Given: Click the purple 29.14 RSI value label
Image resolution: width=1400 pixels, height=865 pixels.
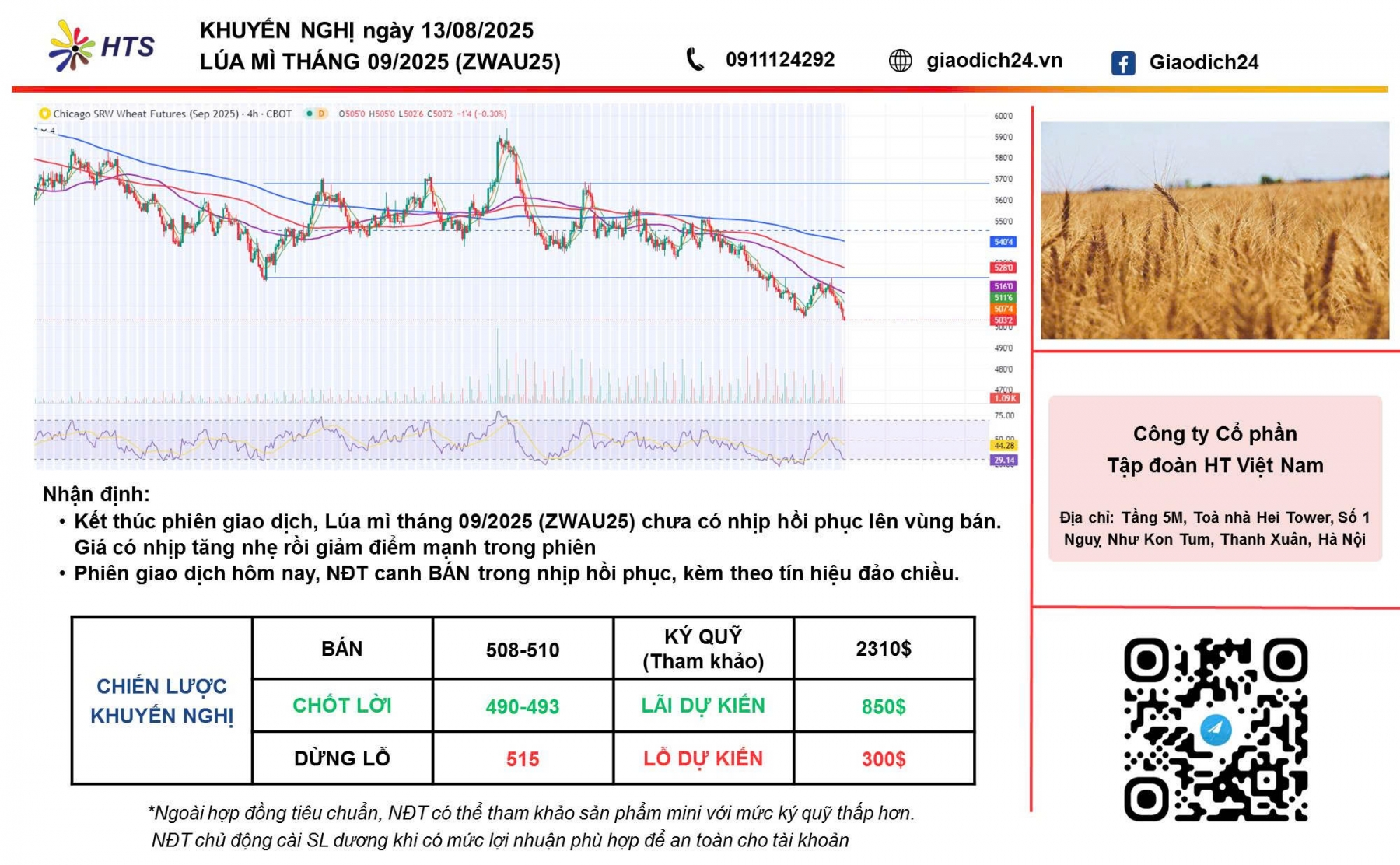Looking at the screenshot, I should point(1004,461).
